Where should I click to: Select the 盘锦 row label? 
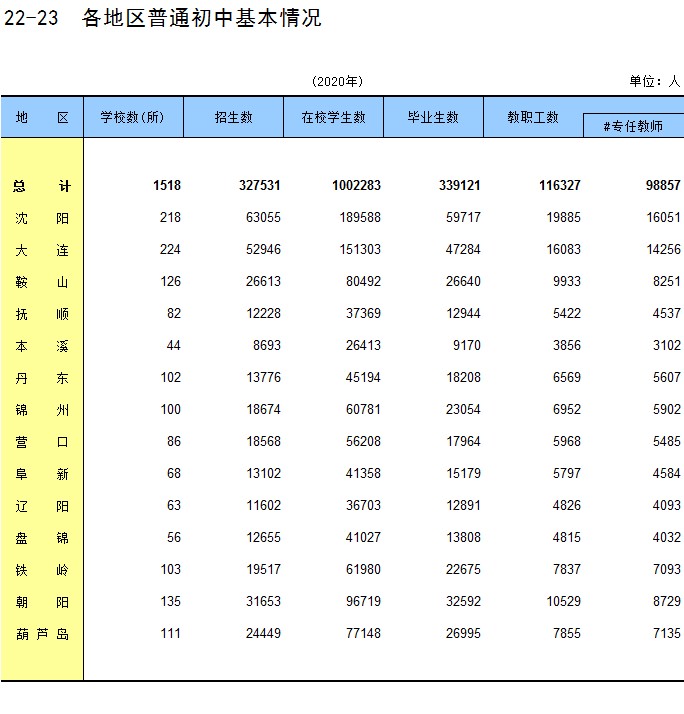pyautogui.click(x=42, y=538)
